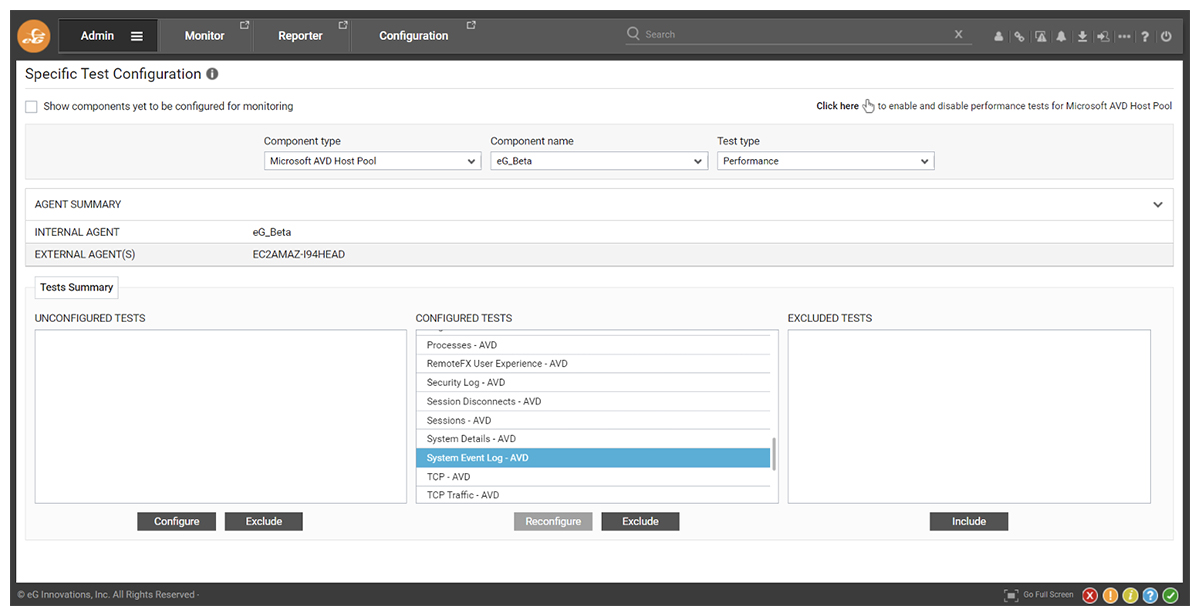Image resolution: width=1200 pixels, height=616 pixels.
Task: Click inside the Unconfigured Tests list box
Action: click(221, 417)
